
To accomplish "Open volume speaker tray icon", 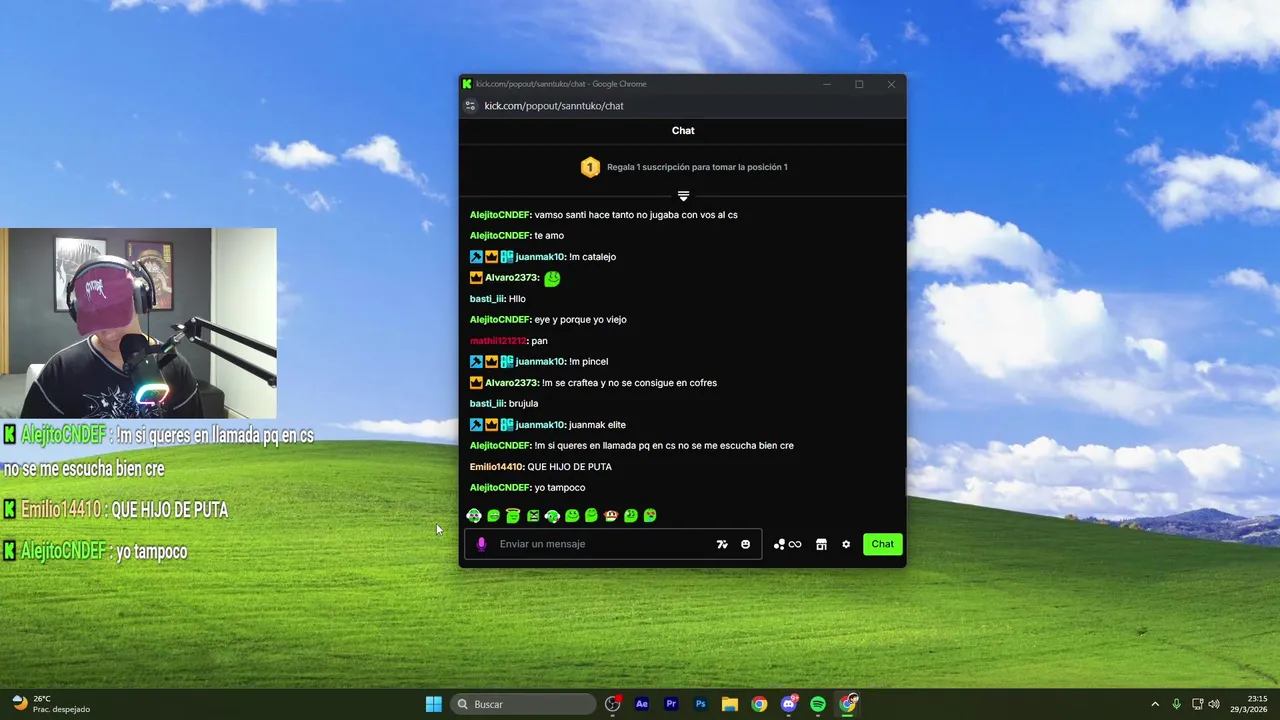I will pyautogui.click(x=1214, y=704).
